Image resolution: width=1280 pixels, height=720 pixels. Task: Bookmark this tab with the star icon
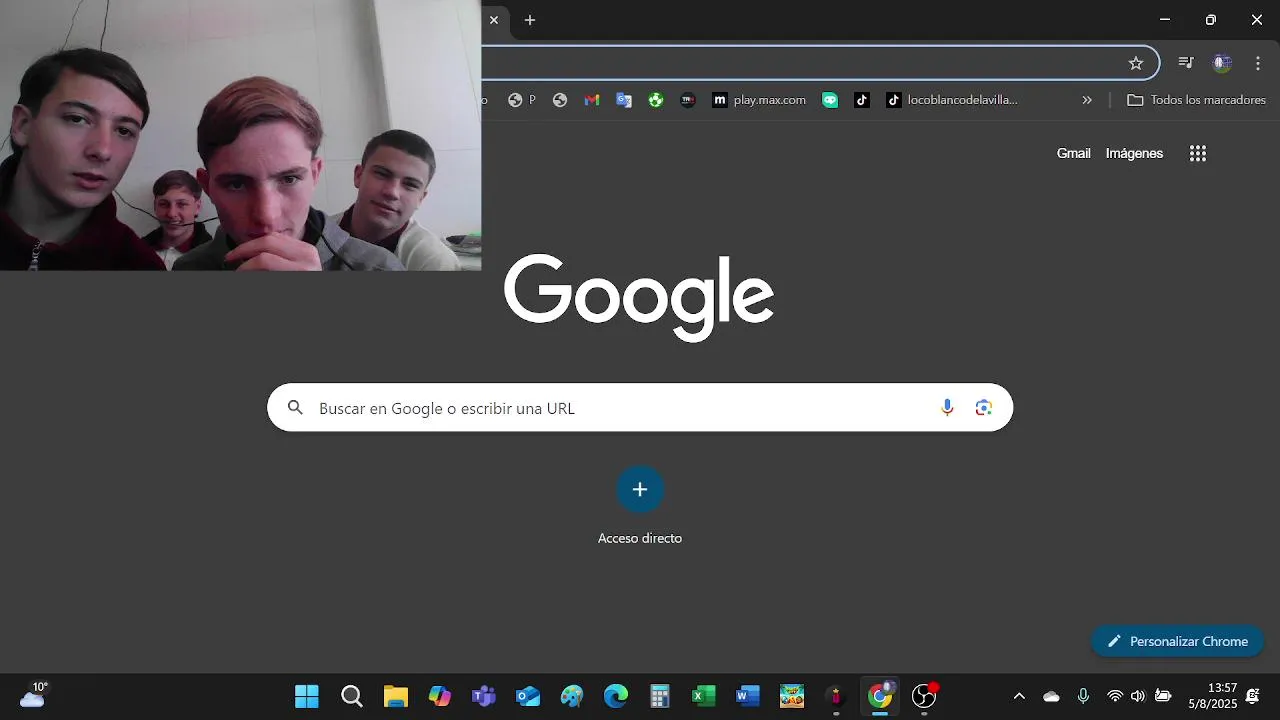coord(1136,63)
